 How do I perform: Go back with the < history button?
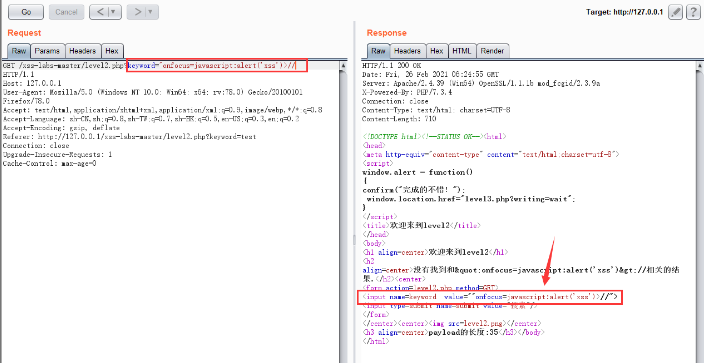click(99, 12)
